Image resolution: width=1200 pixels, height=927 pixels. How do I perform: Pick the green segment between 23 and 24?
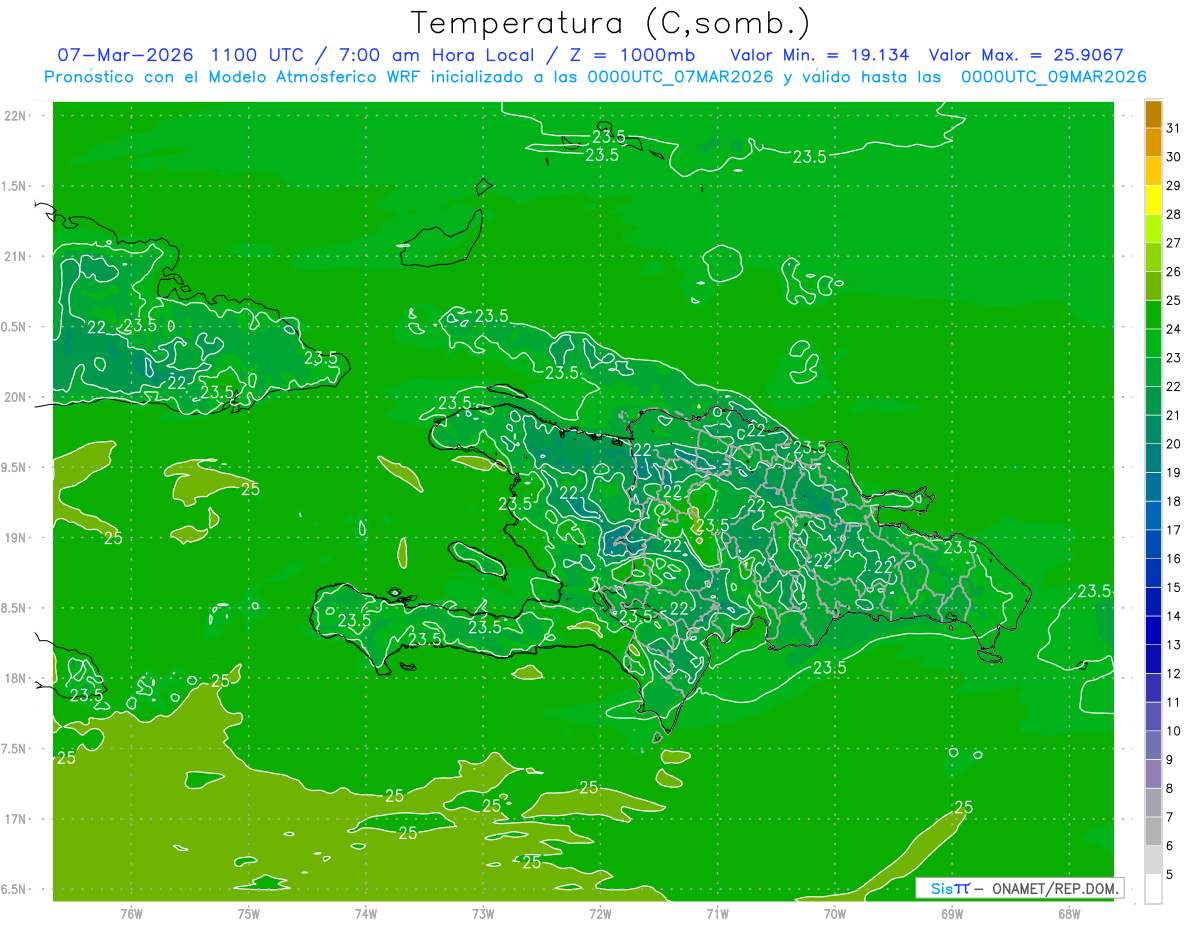pyautogui.click(x=1153, y=343)
